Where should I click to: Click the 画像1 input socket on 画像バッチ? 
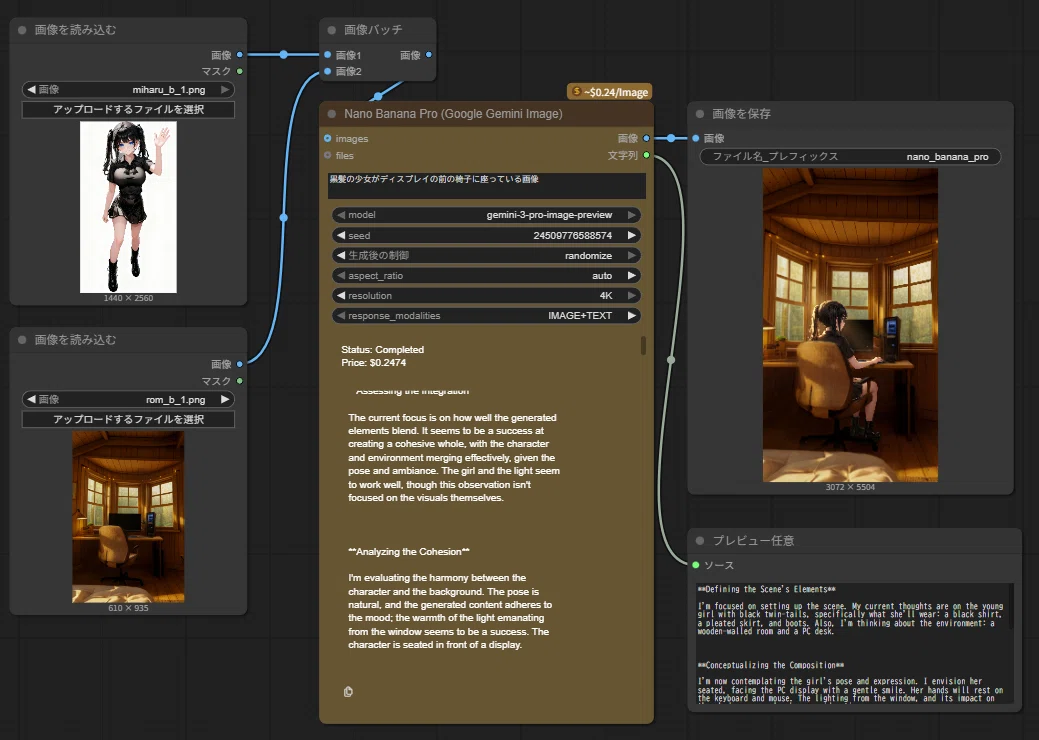click(x=327, y=55)
